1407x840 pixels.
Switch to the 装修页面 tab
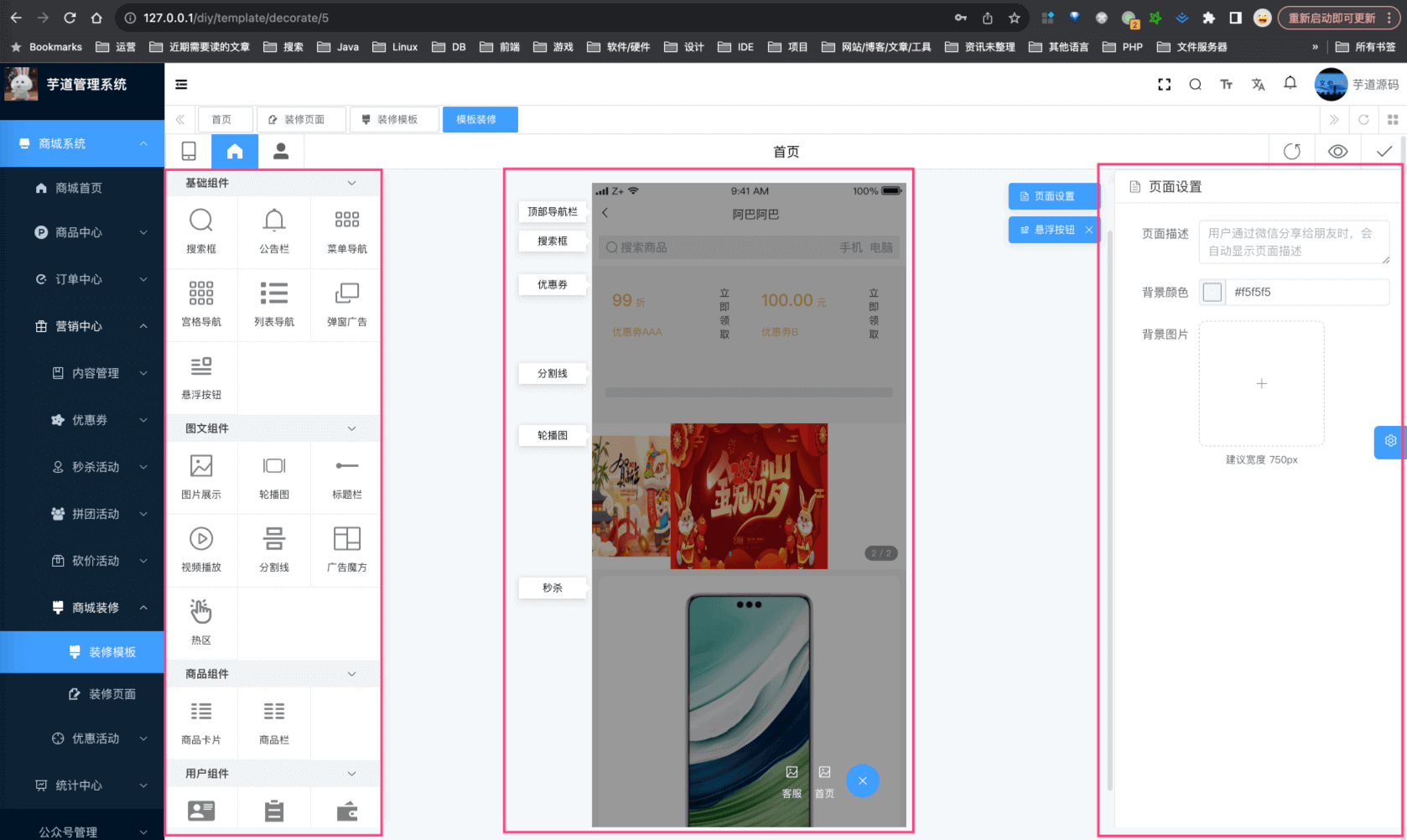coord(302,120)
